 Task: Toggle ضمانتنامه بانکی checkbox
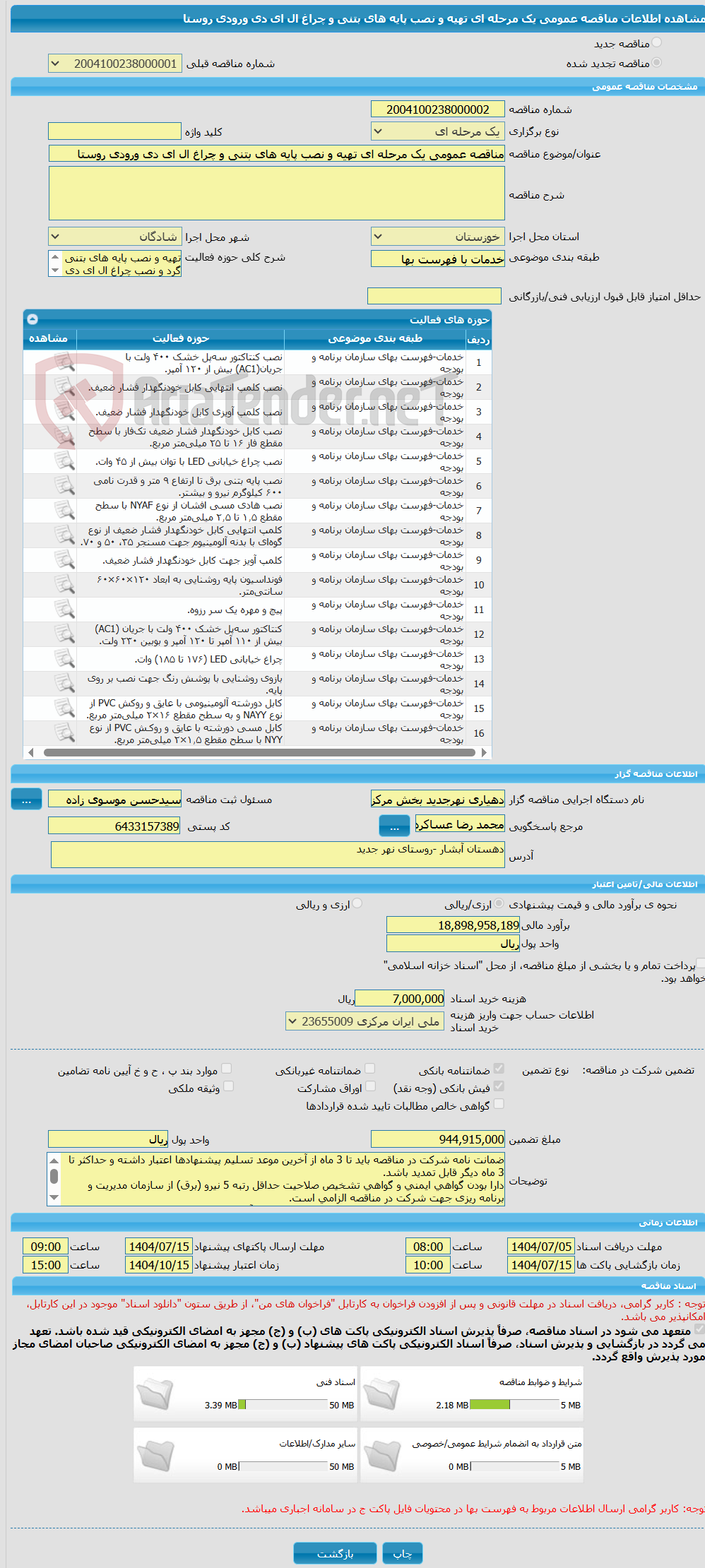click(x=499, y=1069)
